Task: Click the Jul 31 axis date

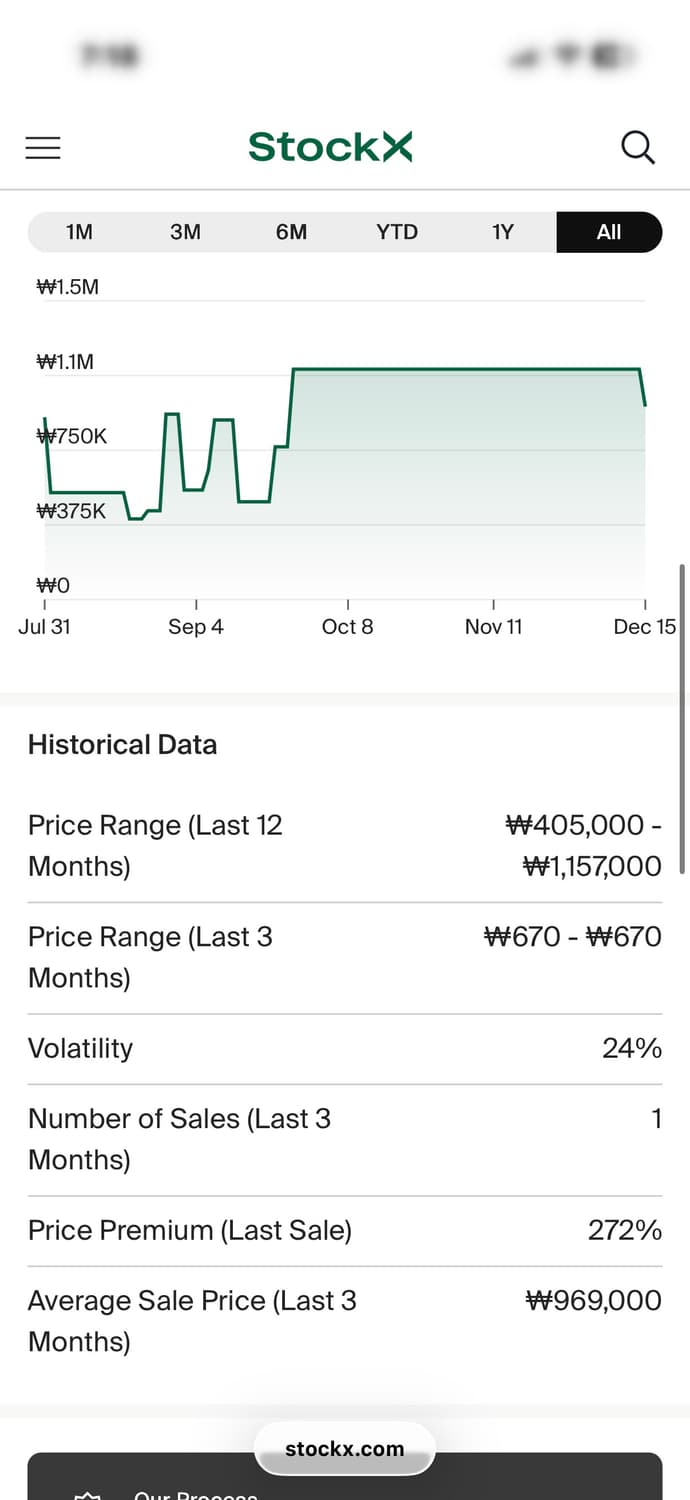Action: 44,627
